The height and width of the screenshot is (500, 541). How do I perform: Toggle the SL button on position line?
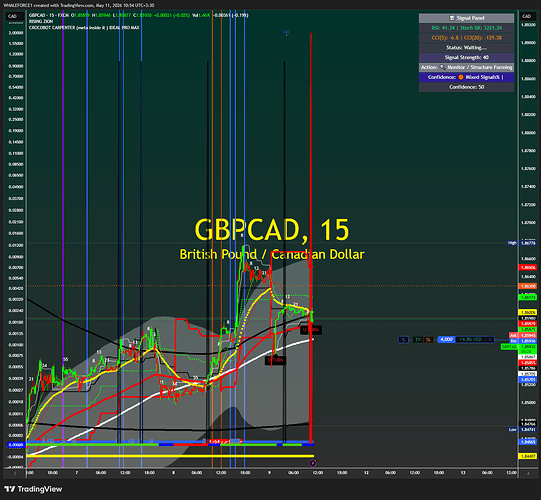(428, 340)
